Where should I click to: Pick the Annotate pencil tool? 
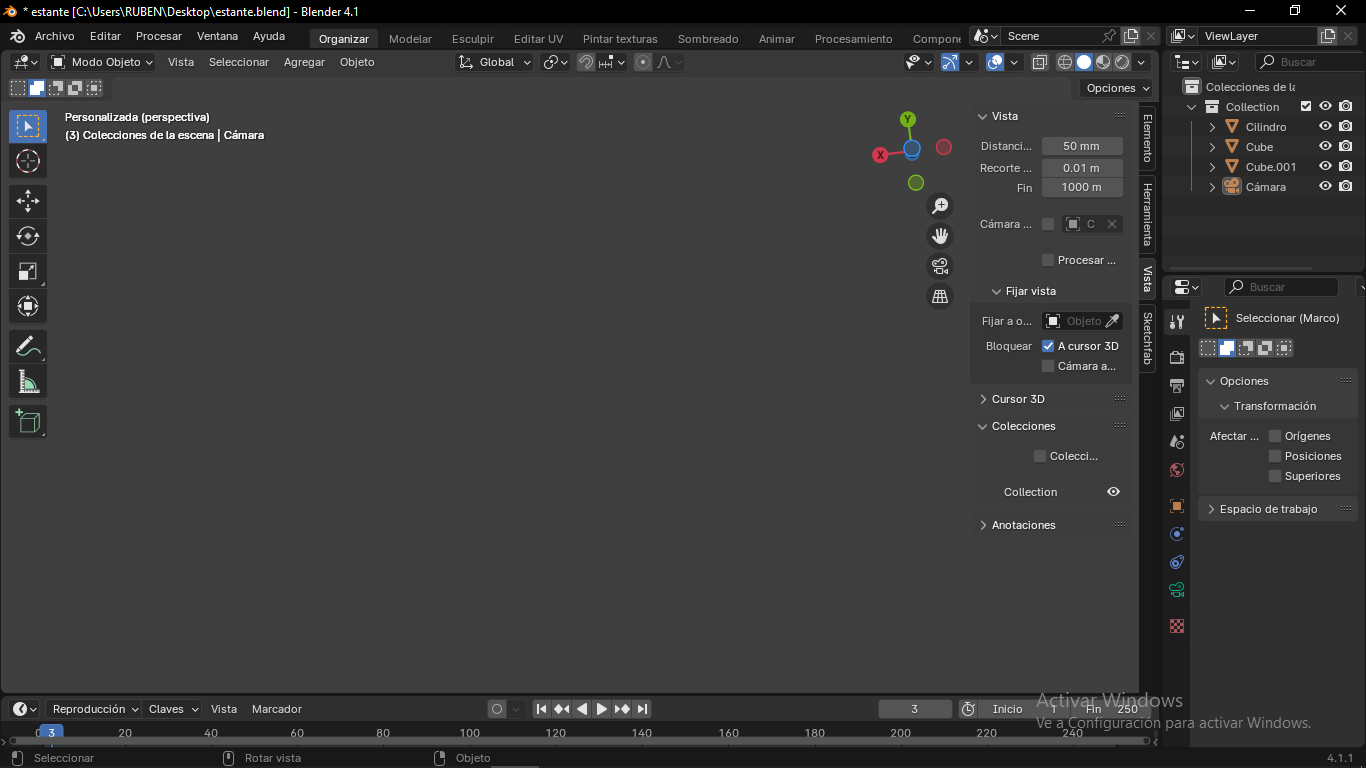coord(28,346)
